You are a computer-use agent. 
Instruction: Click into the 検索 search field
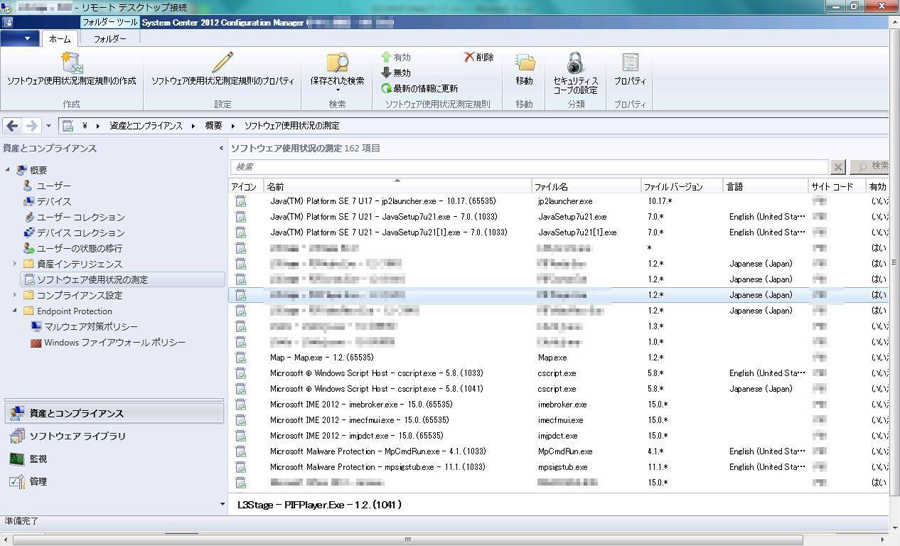click(x=529, y=166)
